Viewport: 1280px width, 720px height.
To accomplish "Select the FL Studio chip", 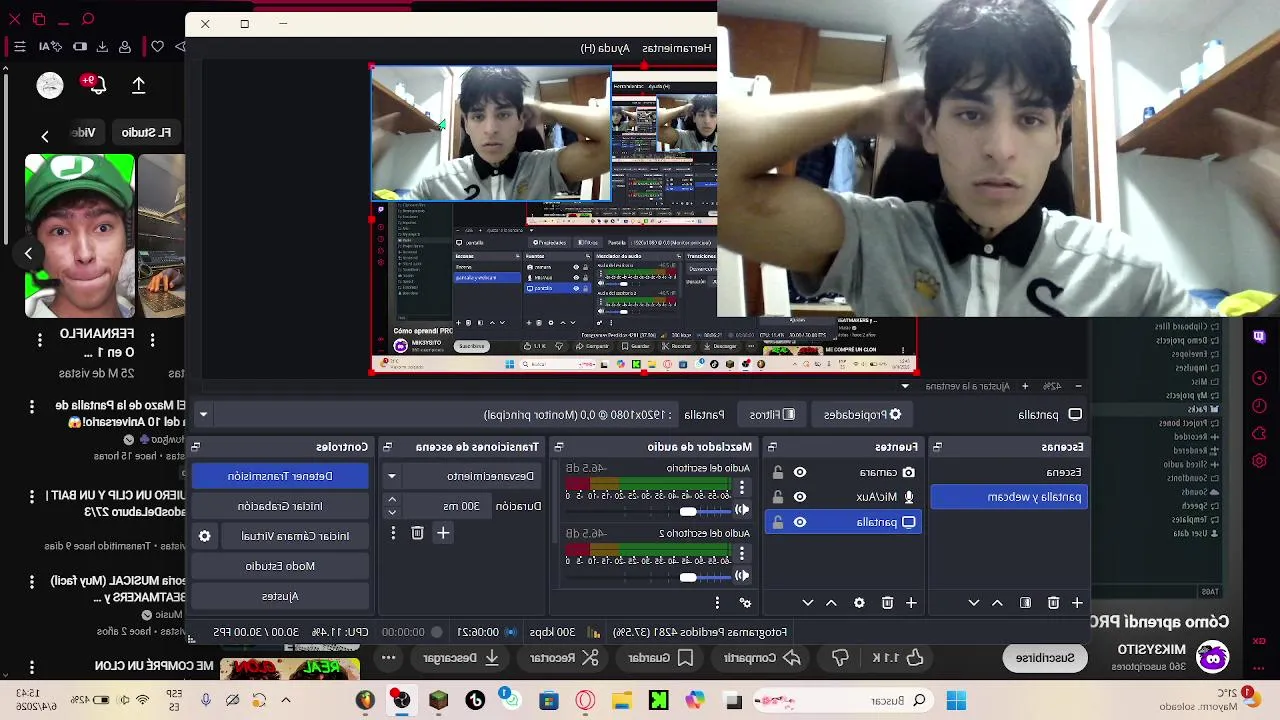I will [x=146, y=132].
